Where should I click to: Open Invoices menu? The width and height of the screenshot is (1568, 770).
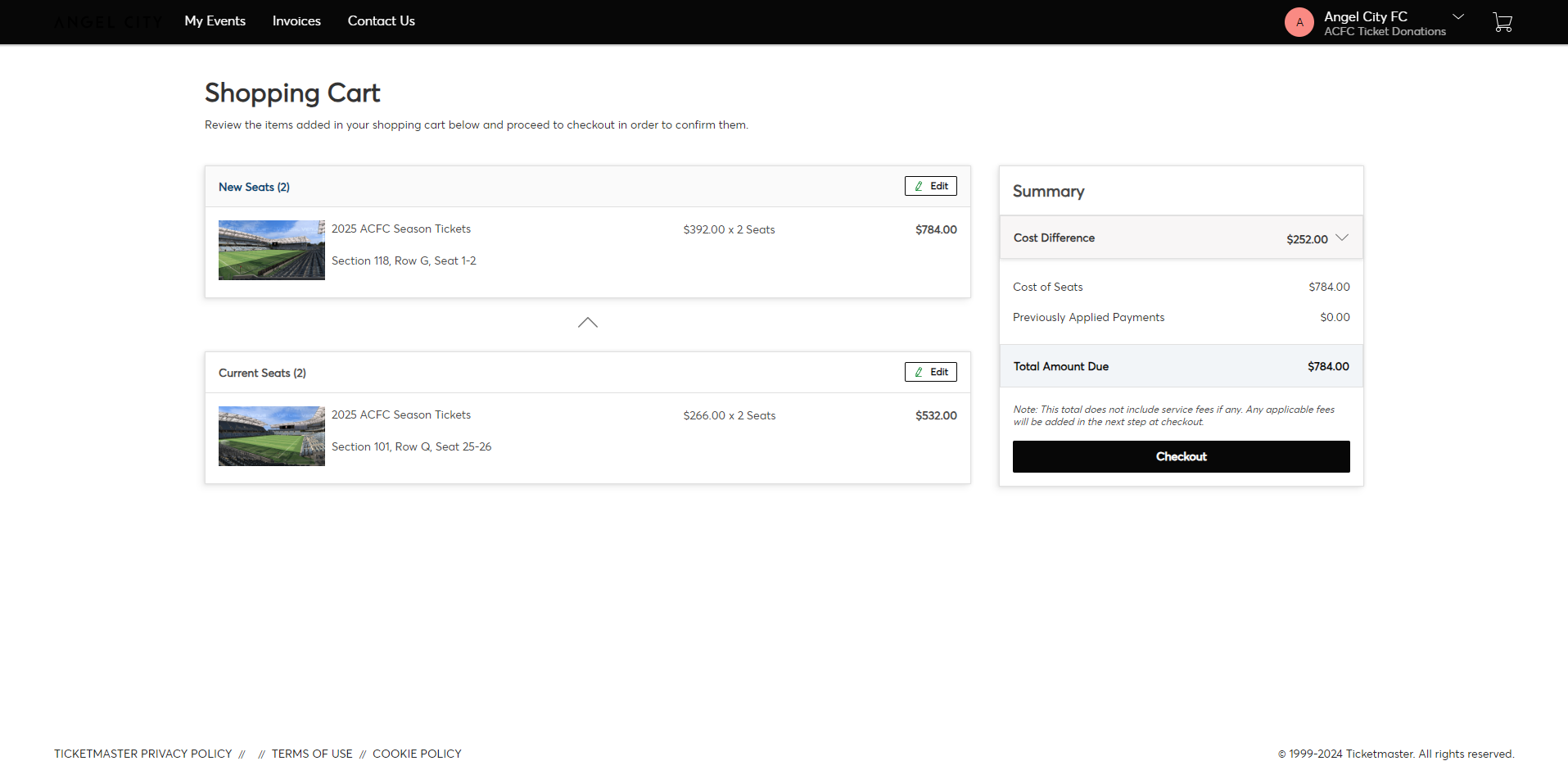296,21
